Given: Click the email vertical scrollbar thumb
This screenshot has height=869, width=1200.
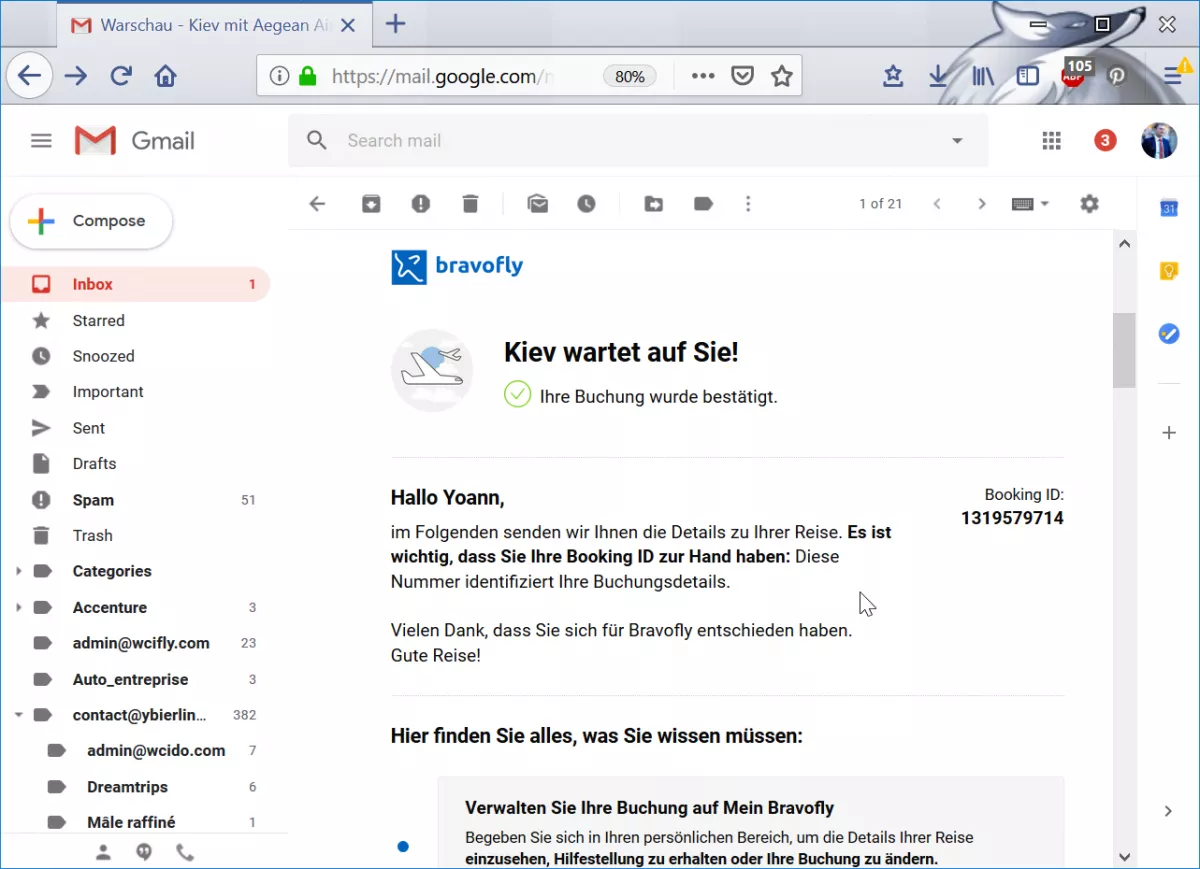Looking at the screenshot, I should coord(1124,349).
